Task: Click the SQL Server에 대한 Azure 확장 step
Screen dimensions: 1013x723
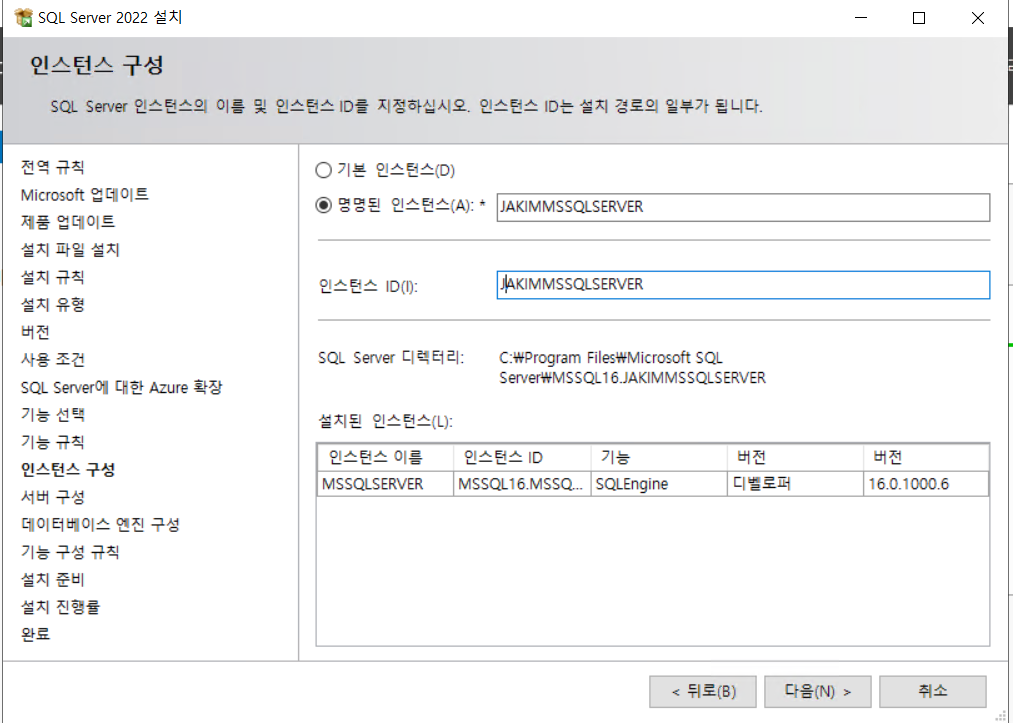Action: tap(121, 387)
